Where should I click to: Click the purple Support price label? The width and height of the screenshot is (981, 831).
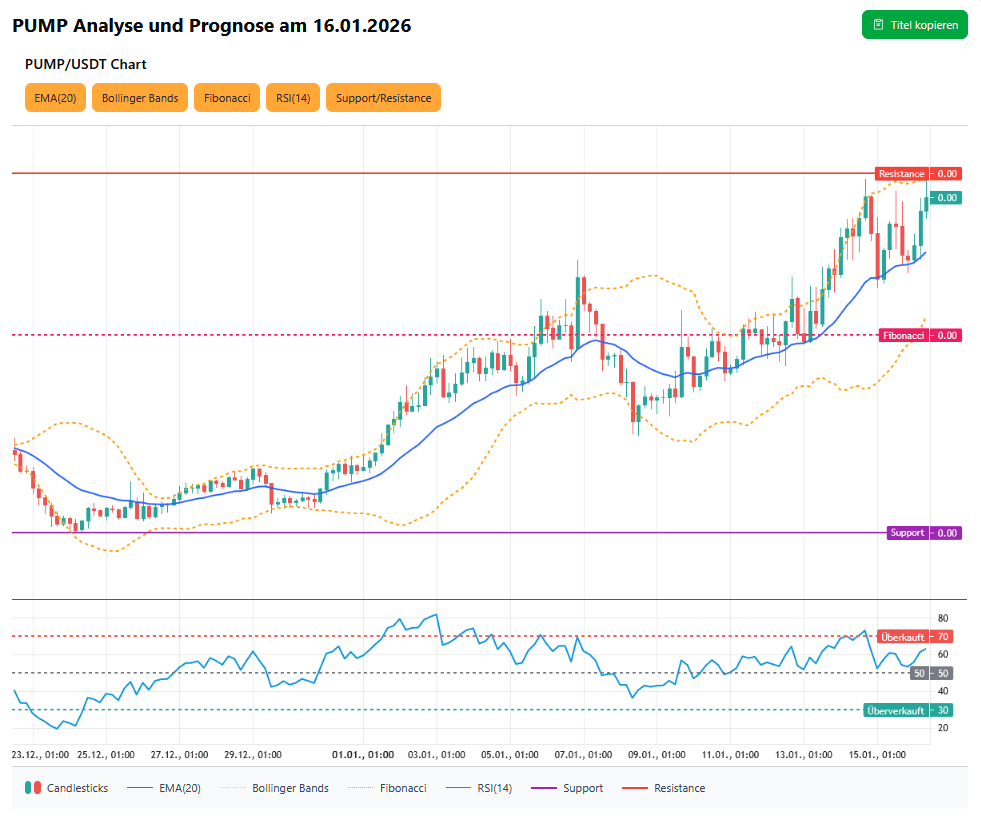pyautogui.click(x=908, y=533)
